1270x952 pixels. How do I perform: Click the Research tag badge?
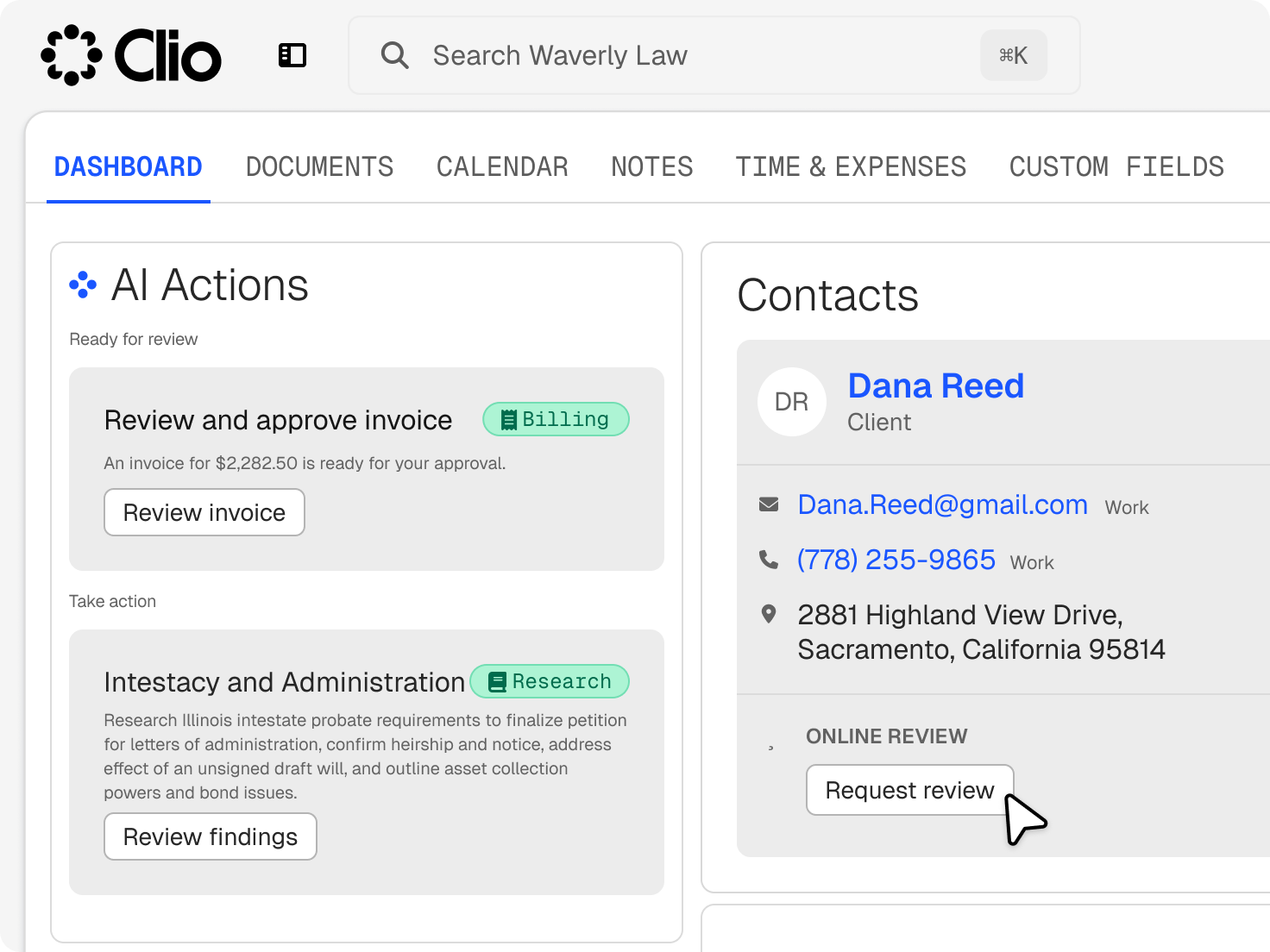click(x=550, y=681)
